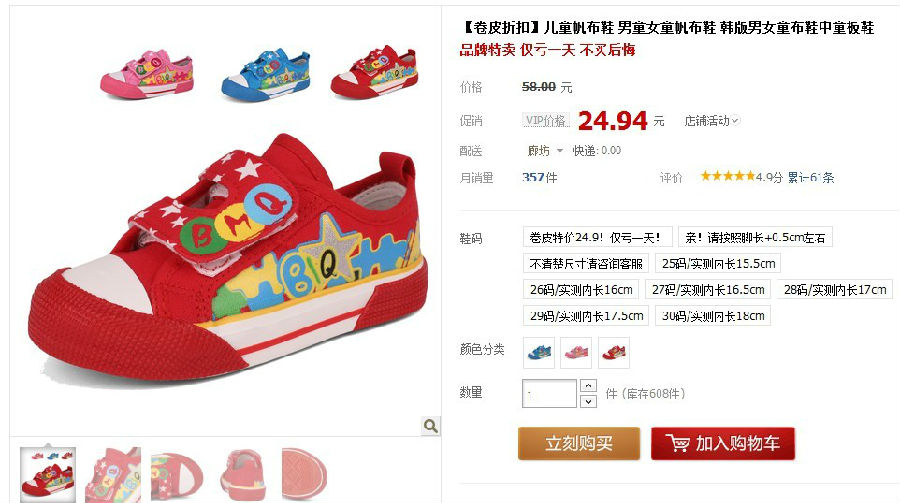This screenshot has width=900, height=503.
Task: Increase quantity with the up arrow
Action: 588,385
